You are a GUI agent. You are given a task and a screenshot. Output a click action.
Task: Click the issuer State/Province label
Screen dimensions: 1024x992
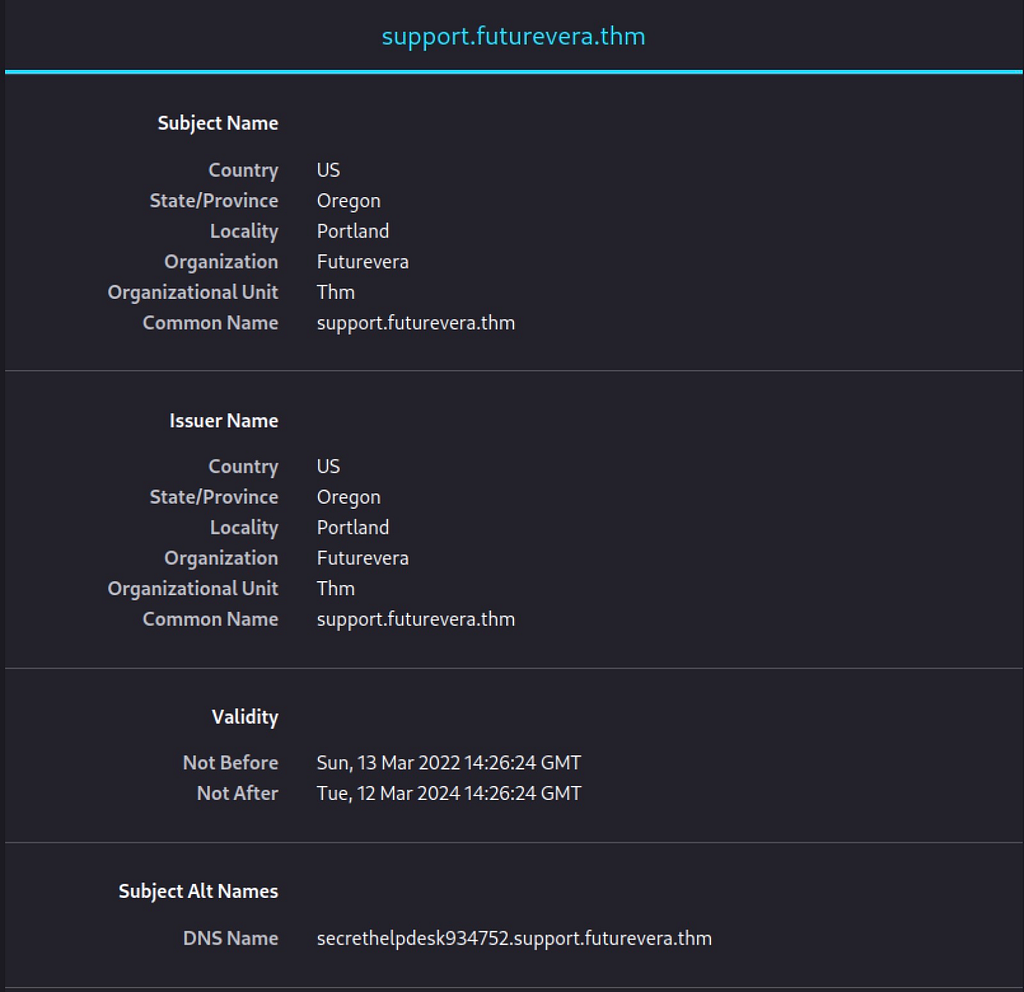pyautogui.click(x=214, y=497)
